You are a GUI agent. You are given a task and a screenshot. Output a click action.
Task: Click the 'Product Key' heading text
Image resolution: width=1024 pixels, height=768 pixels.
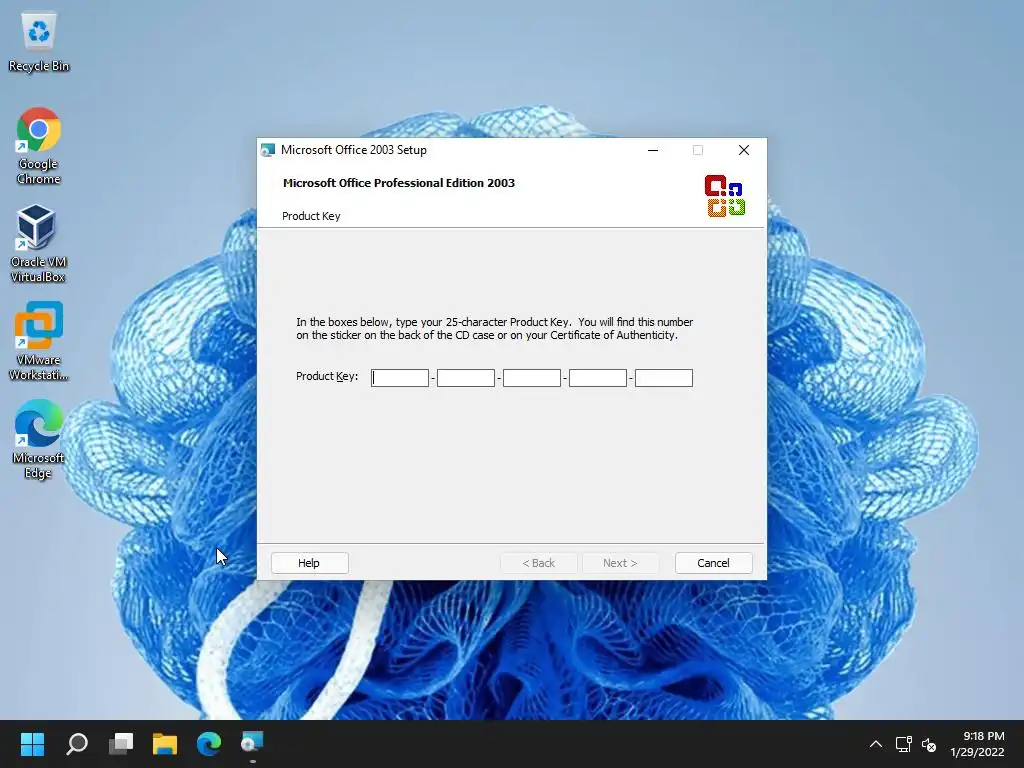(311, 216)
